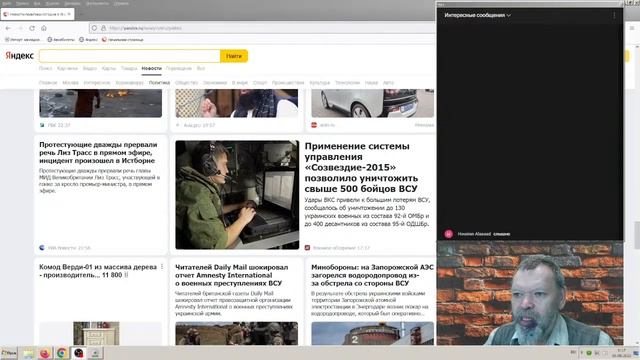Click the green tray icon in system tray

tap(589, 353)
